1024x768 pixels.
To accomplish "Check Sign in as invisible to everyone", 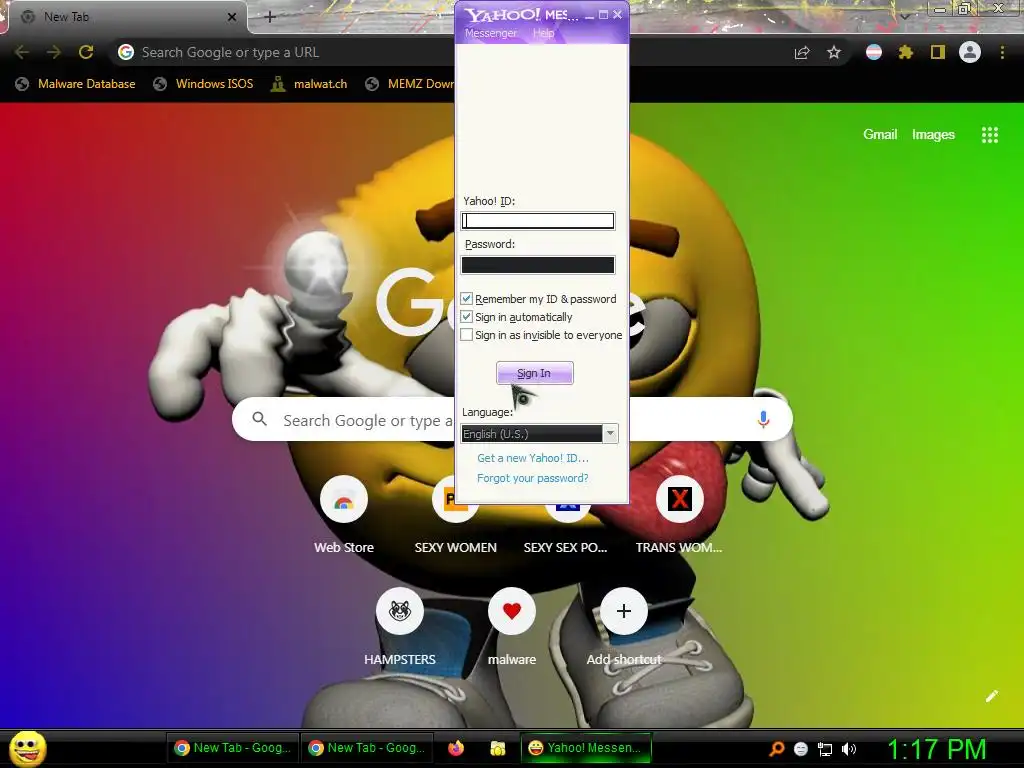I will click(466, 334).
